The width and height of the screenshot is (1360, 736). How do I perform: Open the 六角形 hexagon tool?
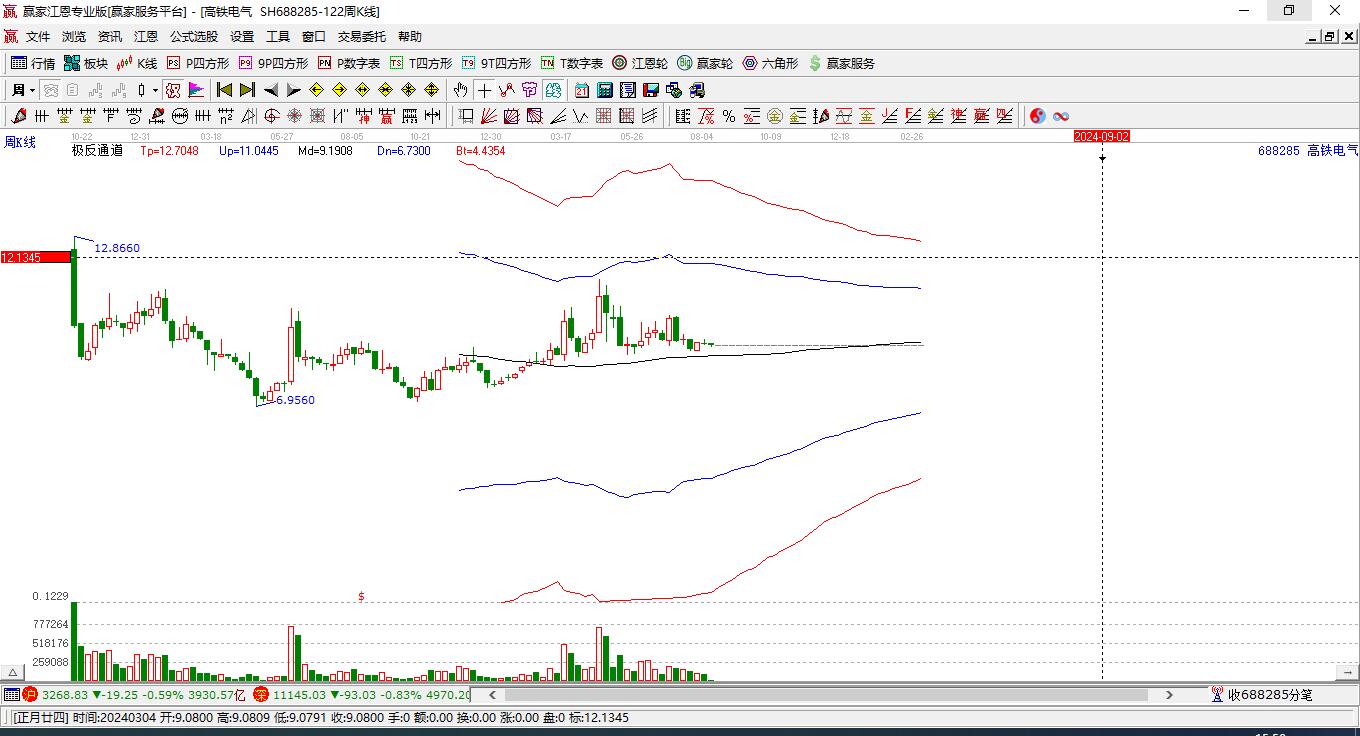coord(770,63)
